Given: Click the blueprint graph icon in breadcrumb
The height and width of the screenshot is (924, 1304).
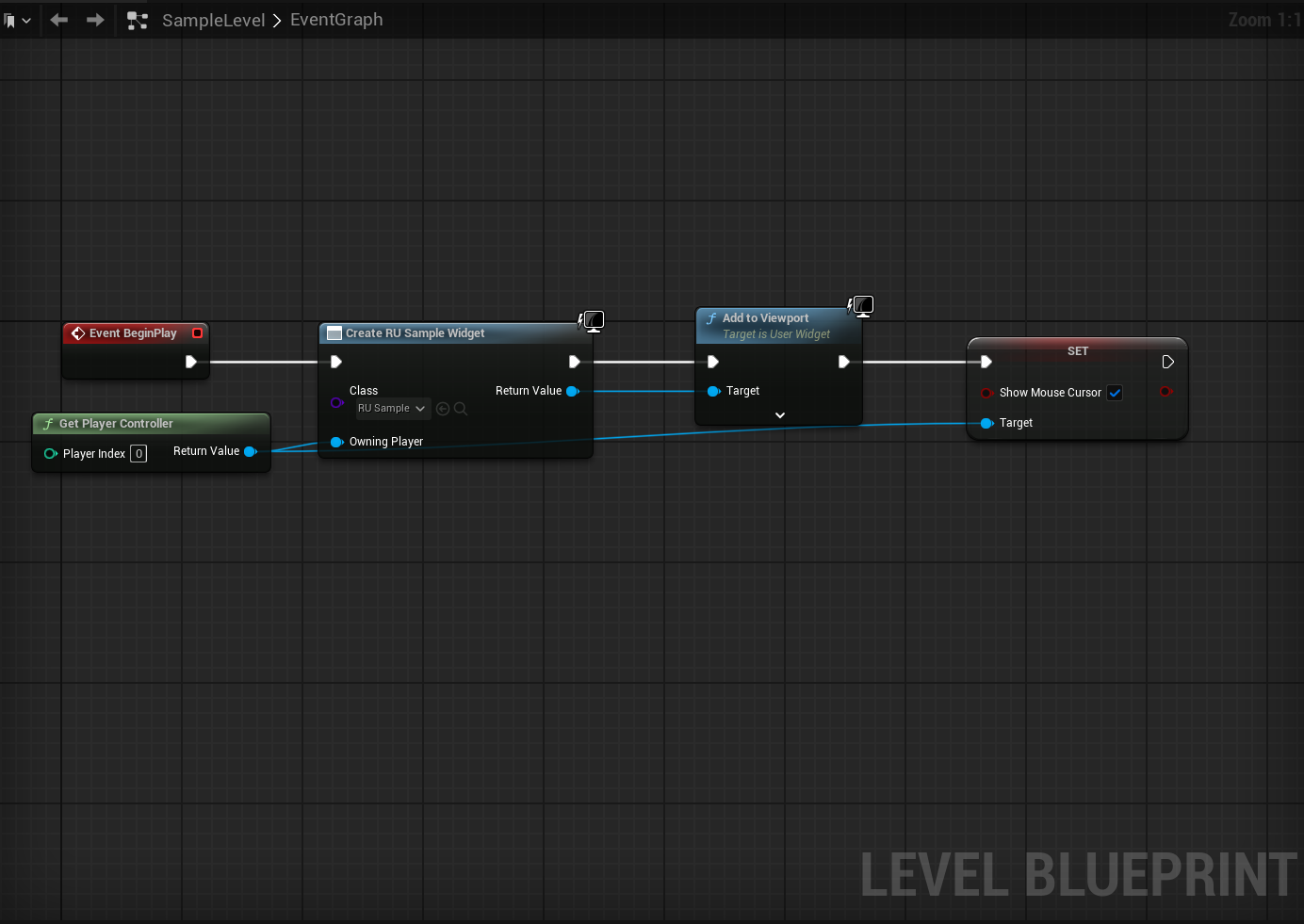Looking at the screenshot, I should (138, 20).
